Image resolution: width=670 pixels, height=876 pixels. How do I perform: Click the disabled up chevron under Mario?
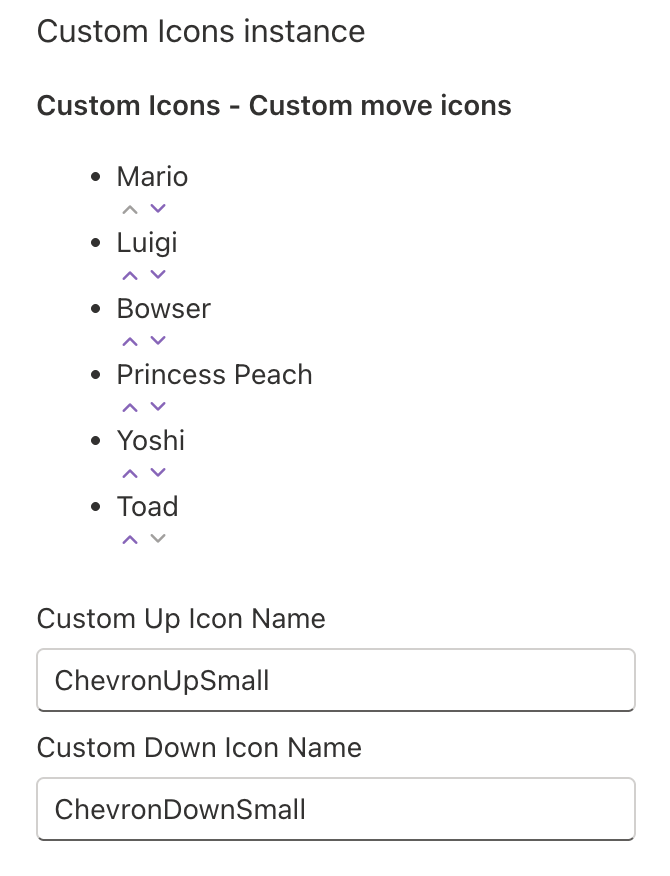tap(129, 209)
